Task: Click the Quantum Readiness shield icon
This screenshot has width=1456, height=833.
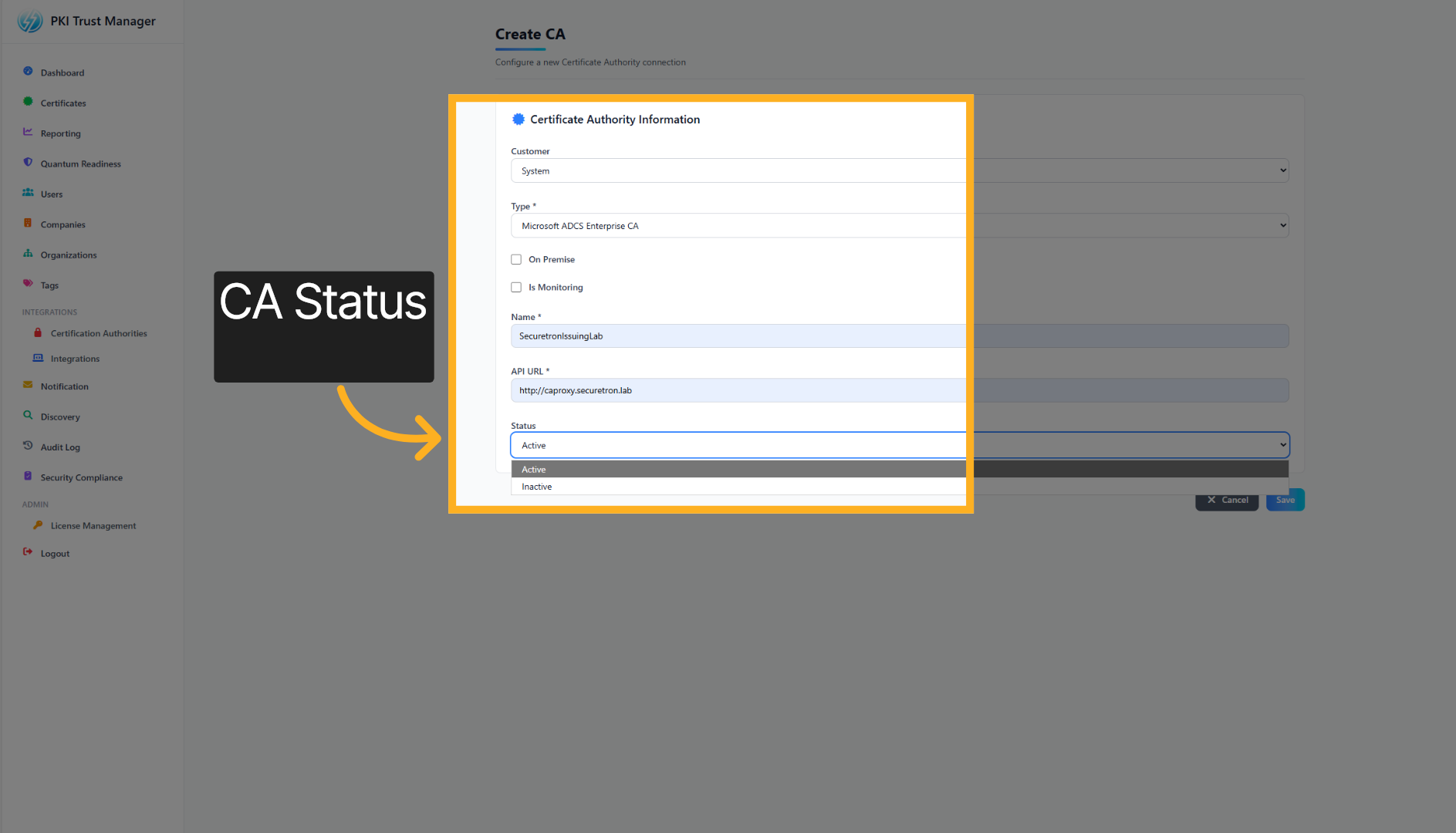Action: point(28,163)
